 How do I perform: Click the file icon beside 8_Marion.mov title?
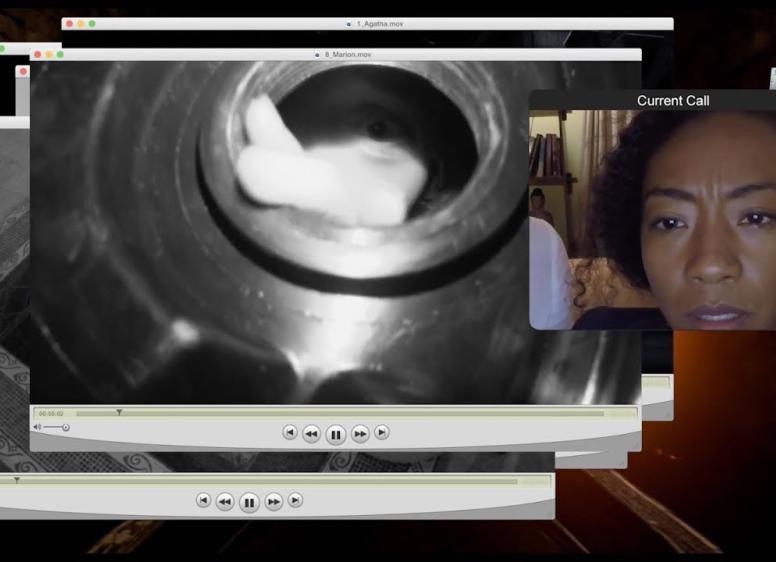coord(317,54)
